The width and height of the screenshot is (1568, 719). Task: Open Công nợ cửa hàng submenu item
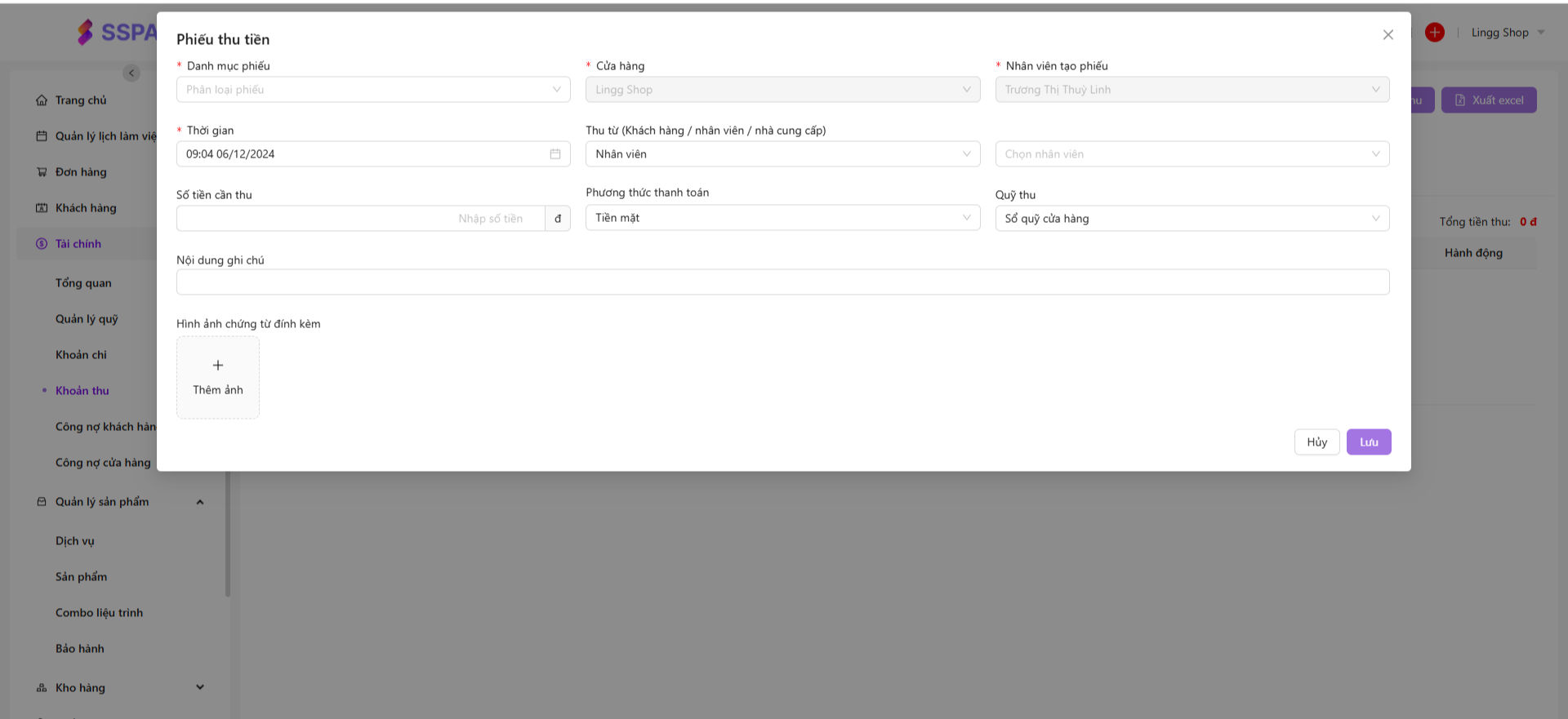click(x=103, y=463)
